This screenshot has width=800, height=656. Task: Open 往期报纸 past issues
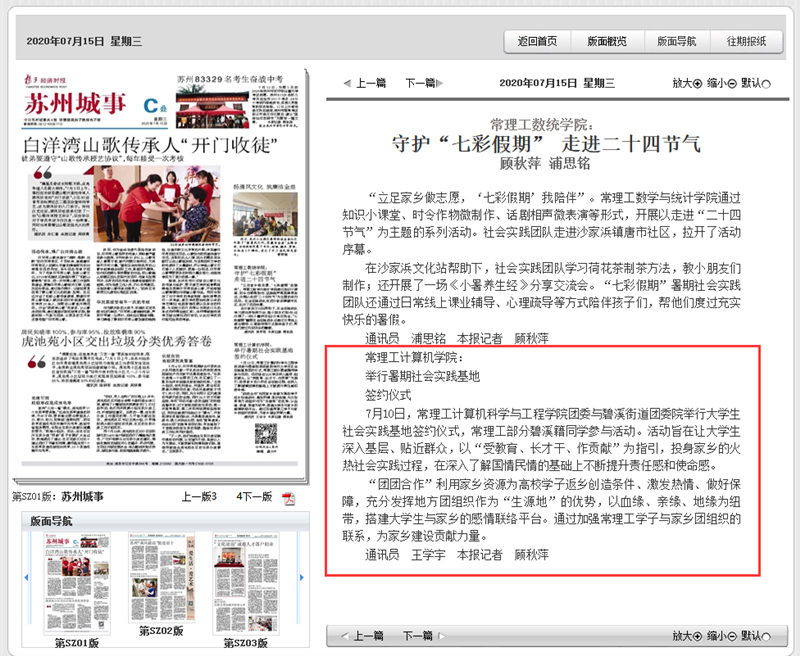coord(746,41)
